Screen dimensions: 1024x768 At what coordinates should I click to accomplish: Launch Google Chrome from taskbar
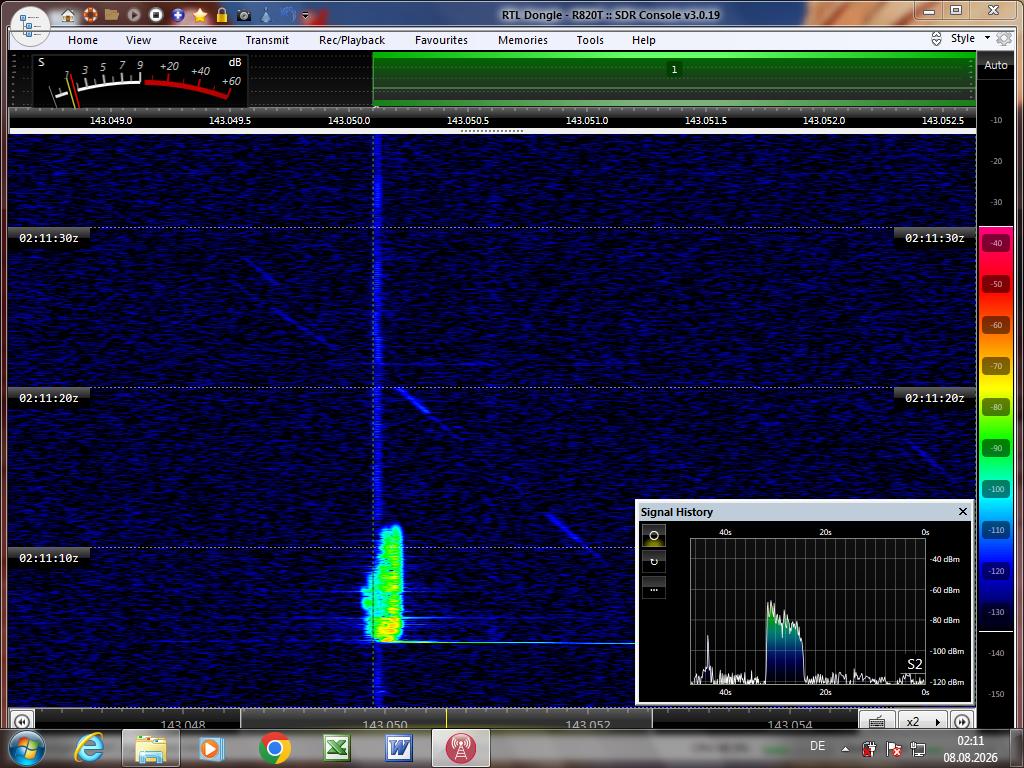pyautogui.click(x=274, y=748)
